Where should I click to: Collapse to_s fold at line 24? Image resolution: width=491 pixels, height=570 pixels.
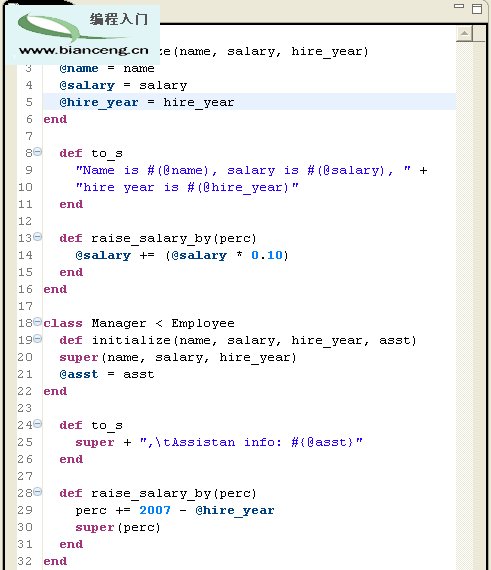(x=37, y=424)
